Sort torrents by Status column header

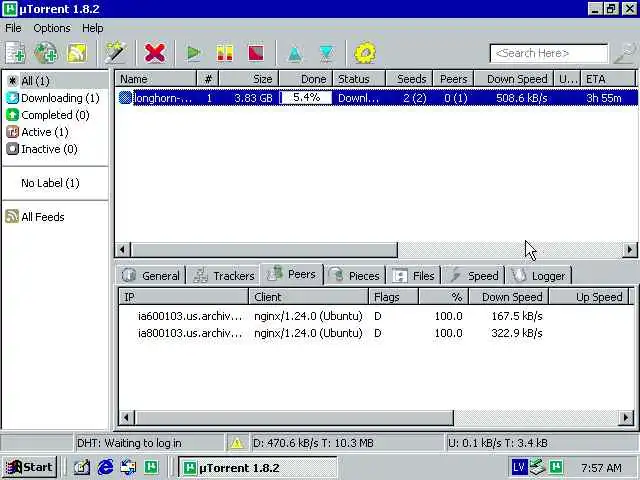tap(359, 79)
